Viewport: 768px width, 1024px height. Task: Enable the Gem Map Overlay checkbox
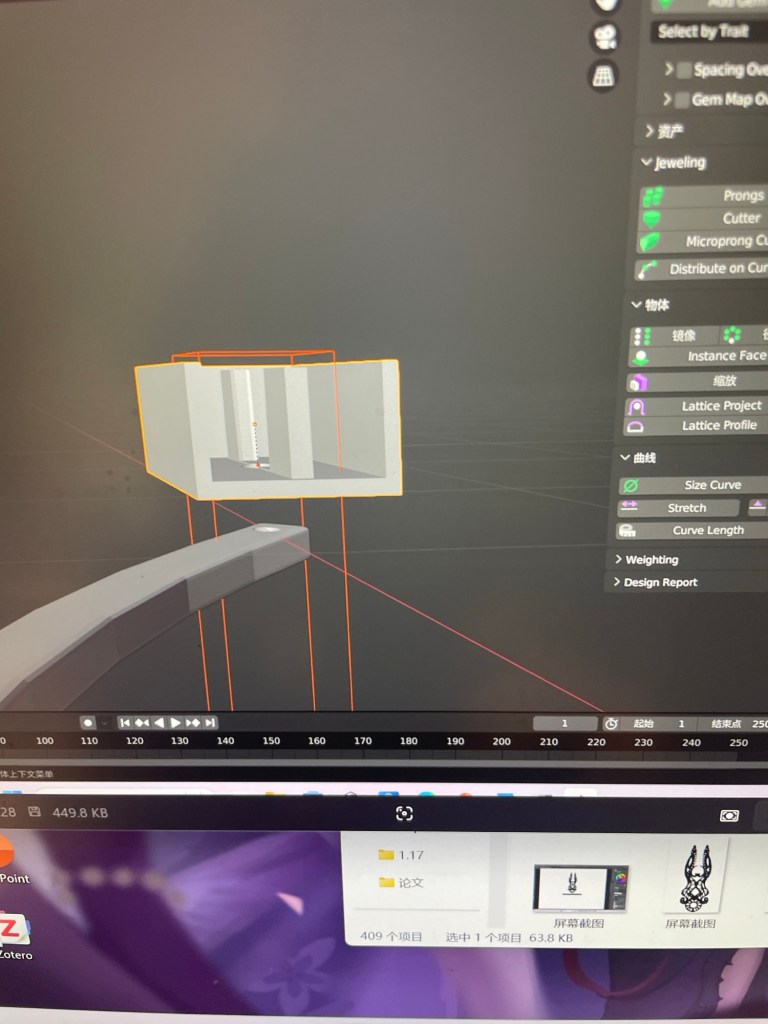[x=682, y=100]
